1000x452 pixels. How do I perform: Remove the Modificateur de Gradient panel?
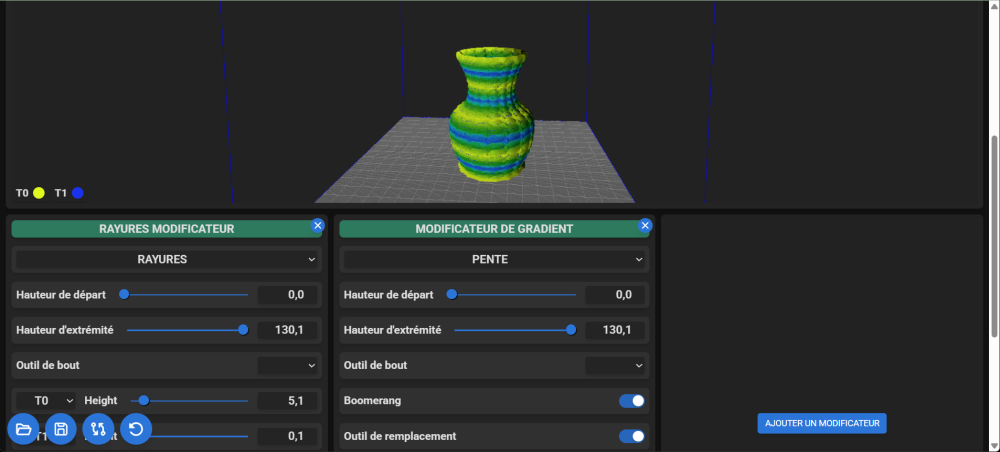click(645, 226)
